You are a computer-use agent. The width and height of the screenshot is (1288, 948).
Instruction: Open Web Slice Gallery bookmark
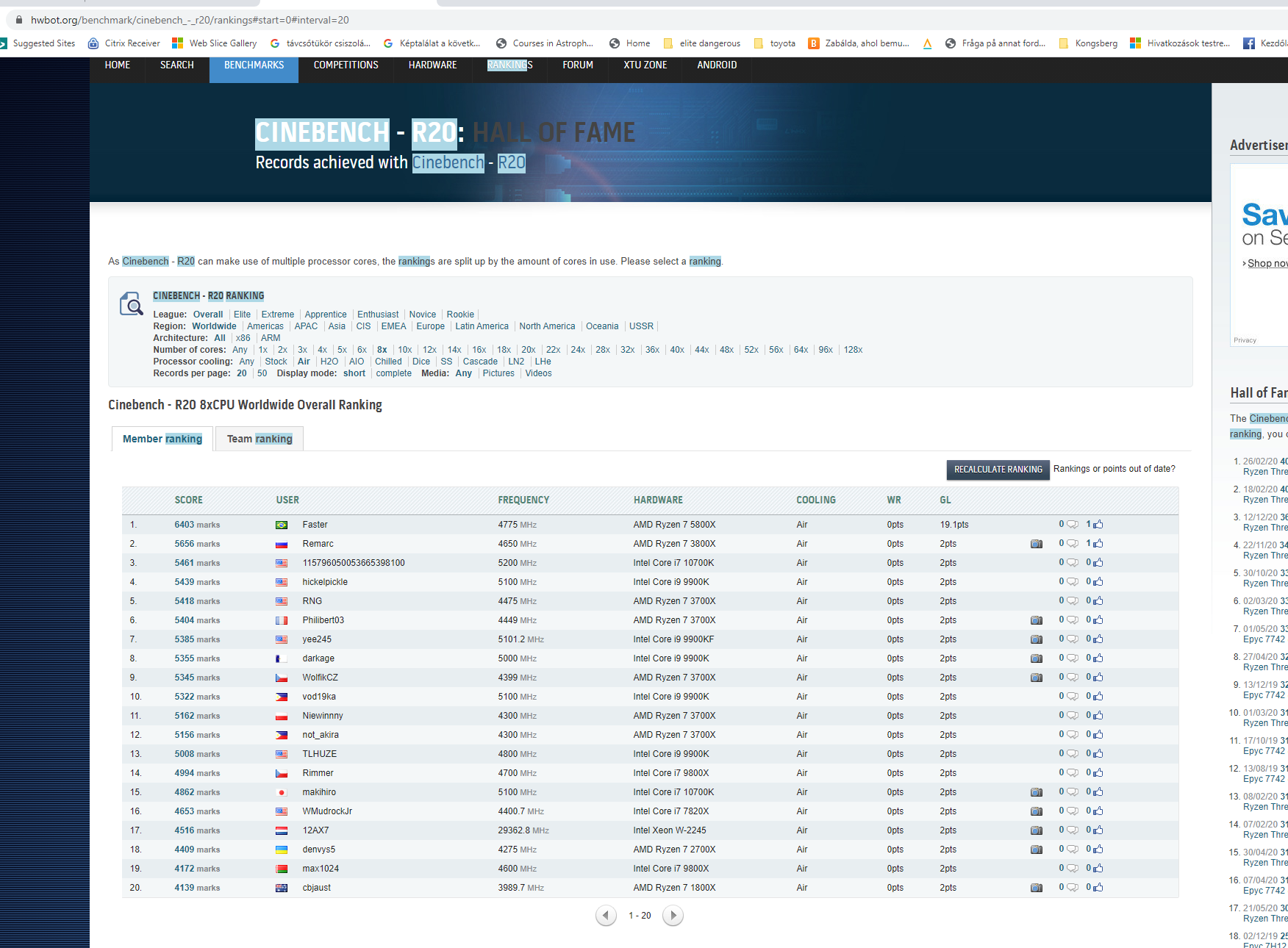point(214,43)
